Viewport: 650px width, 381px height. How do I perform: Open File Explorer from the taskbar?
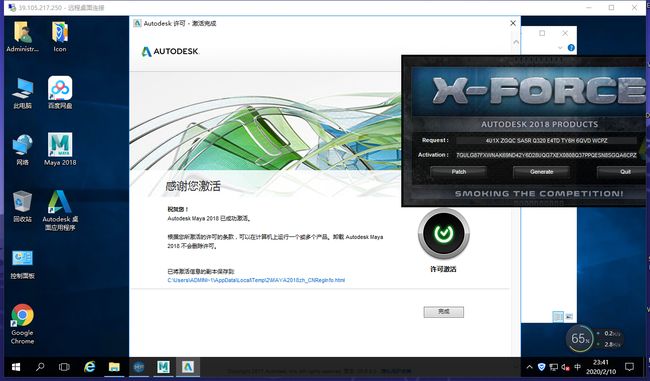pyautogui.click(x=114, y=367)
